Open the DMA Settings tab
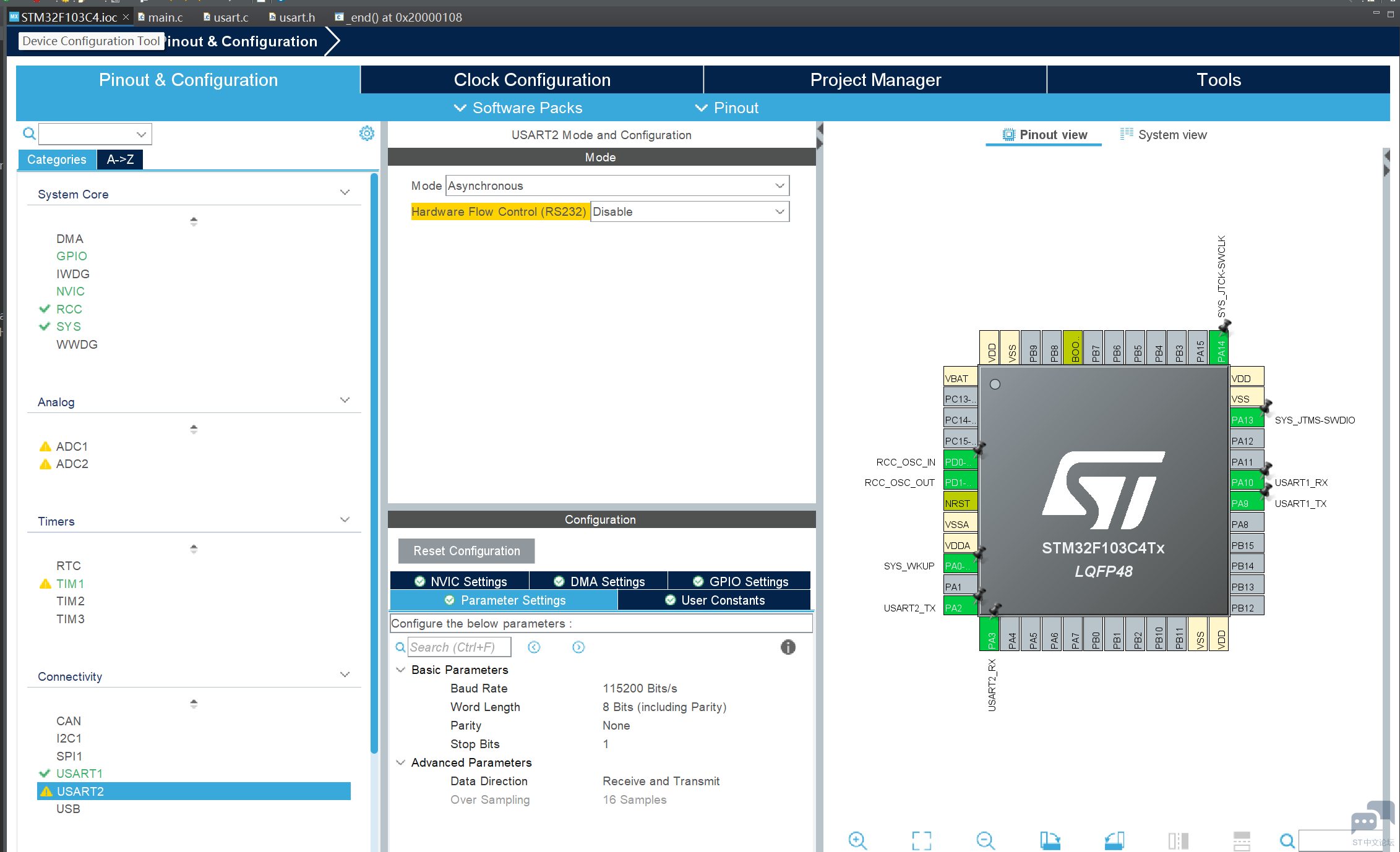The width and height of the screenshot is (1400, 852). 599,581
